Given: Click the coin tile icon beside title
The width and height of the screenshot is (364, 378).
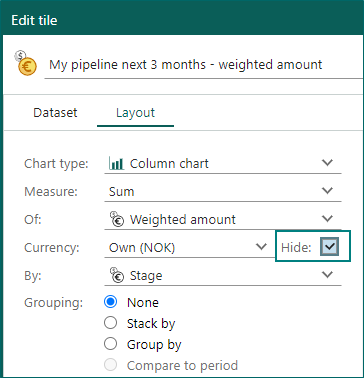Looking at the screenshot, I should [x=25, y=63].
